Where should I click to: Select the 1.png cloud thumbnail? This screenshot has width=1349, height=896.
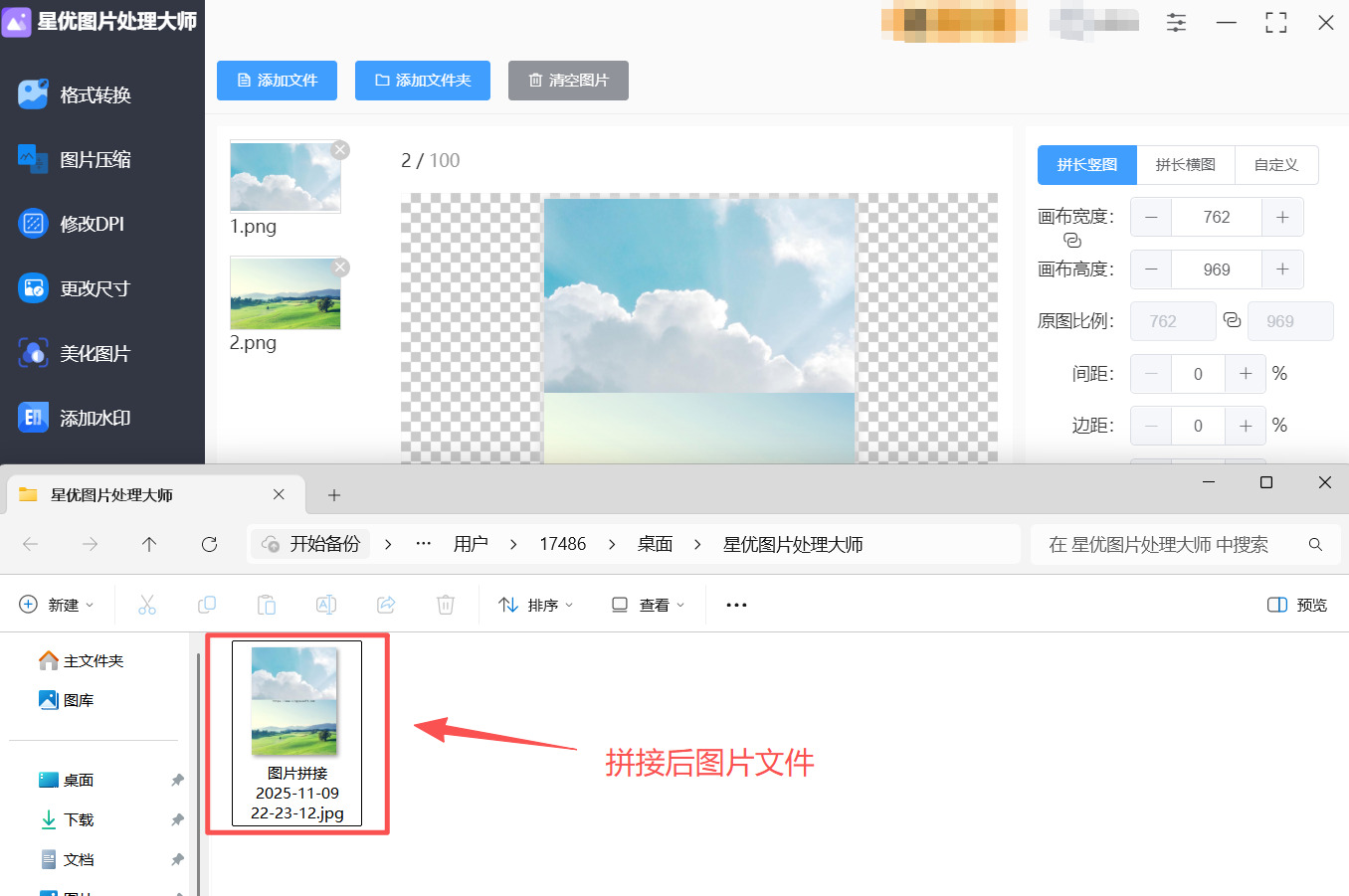[x=286, y=177]
